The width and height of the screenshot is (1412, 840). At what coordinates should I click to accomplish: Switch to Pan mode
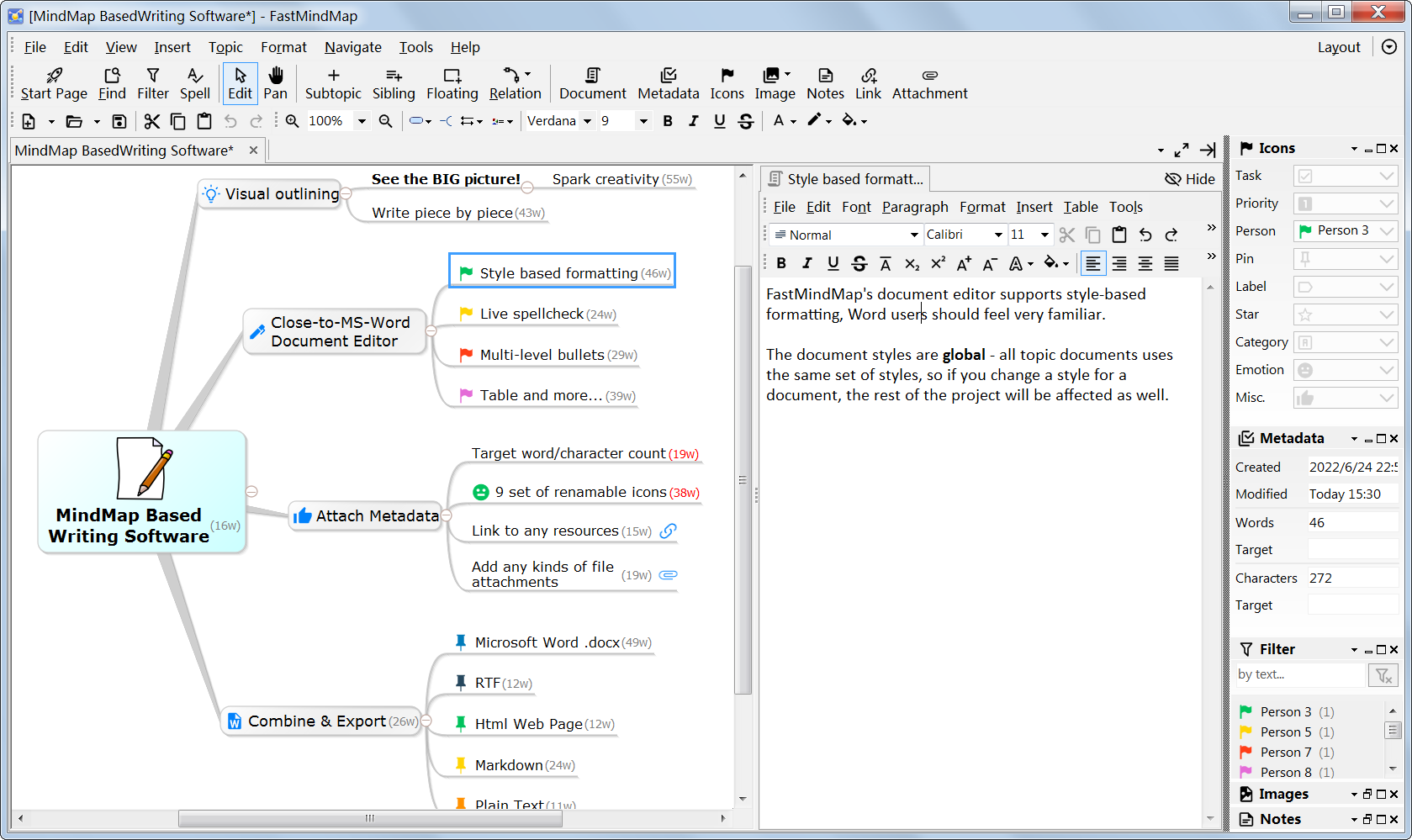(276, 84)
